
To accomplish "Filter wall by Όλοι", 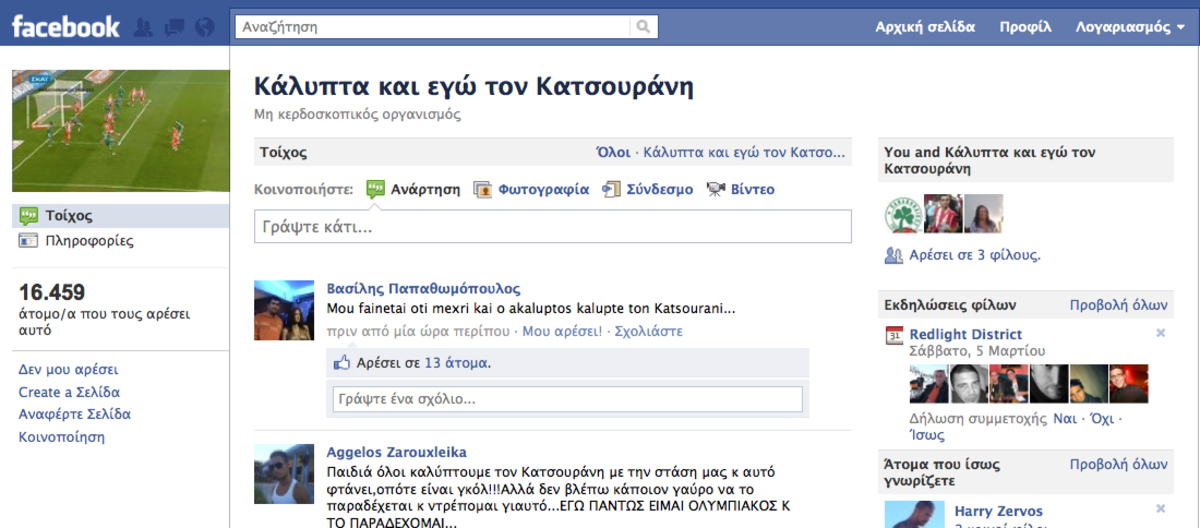I will [613, 153].
